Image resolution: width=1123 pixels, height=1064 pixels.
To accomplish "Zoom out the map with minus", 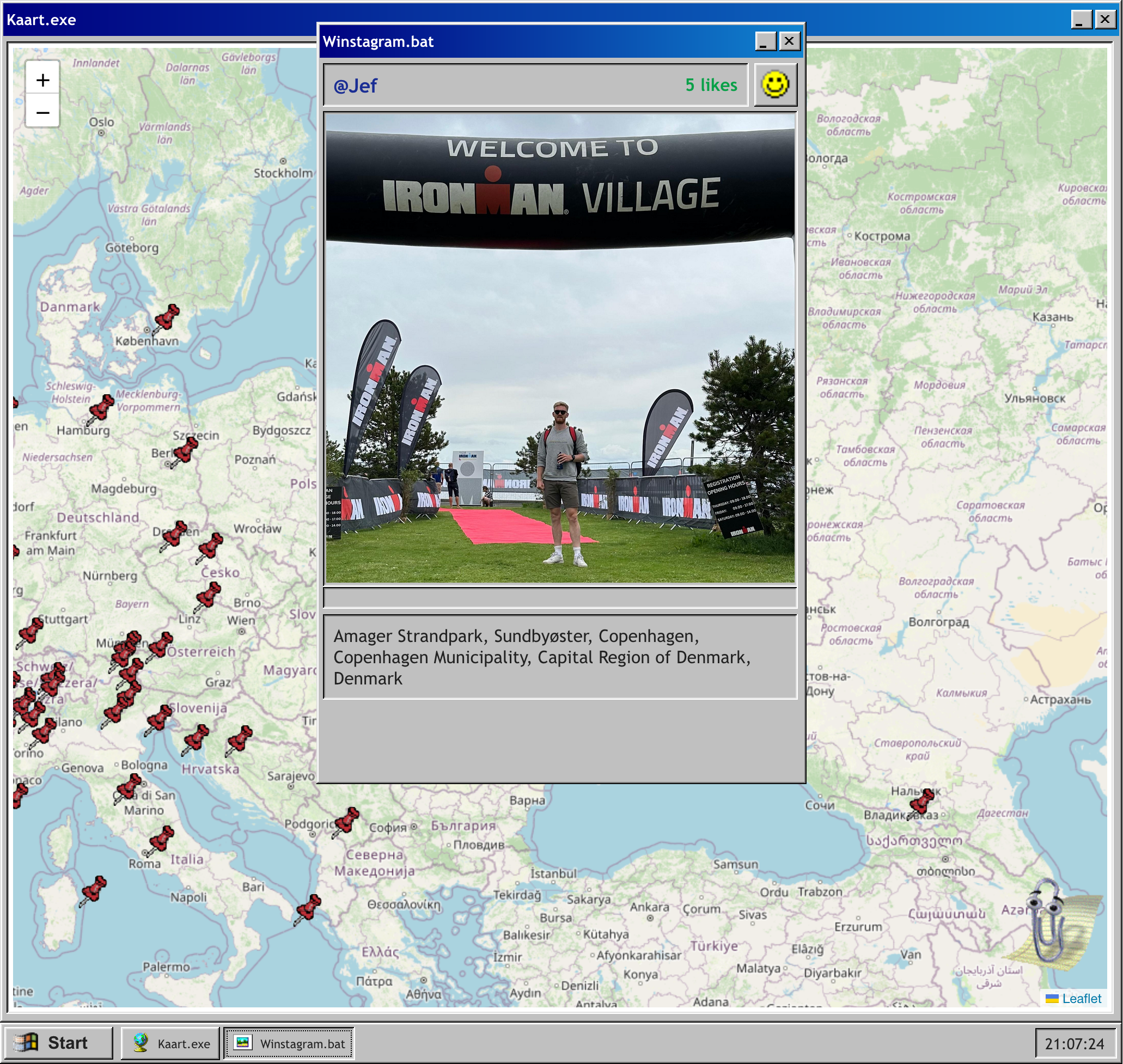I will (x=42, y=112).
